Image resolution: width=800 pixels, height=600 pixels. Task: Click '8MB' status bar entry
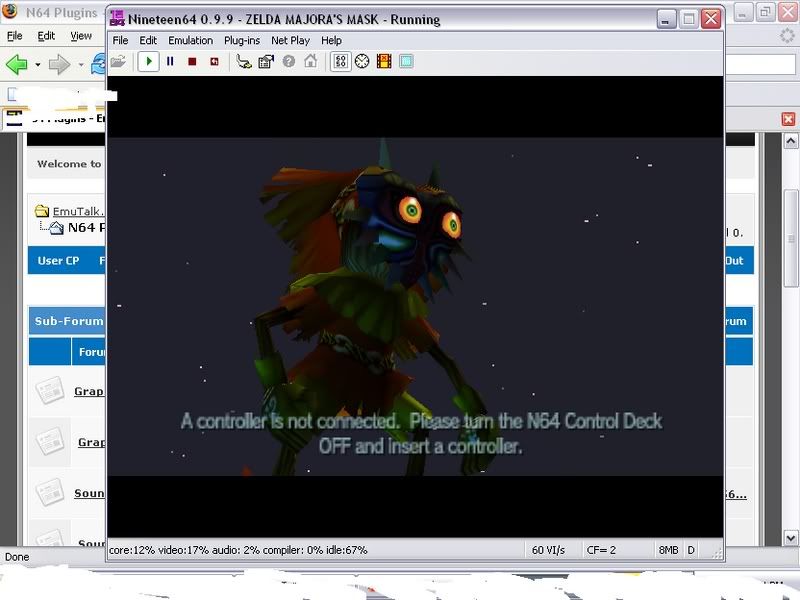point(668,550)
